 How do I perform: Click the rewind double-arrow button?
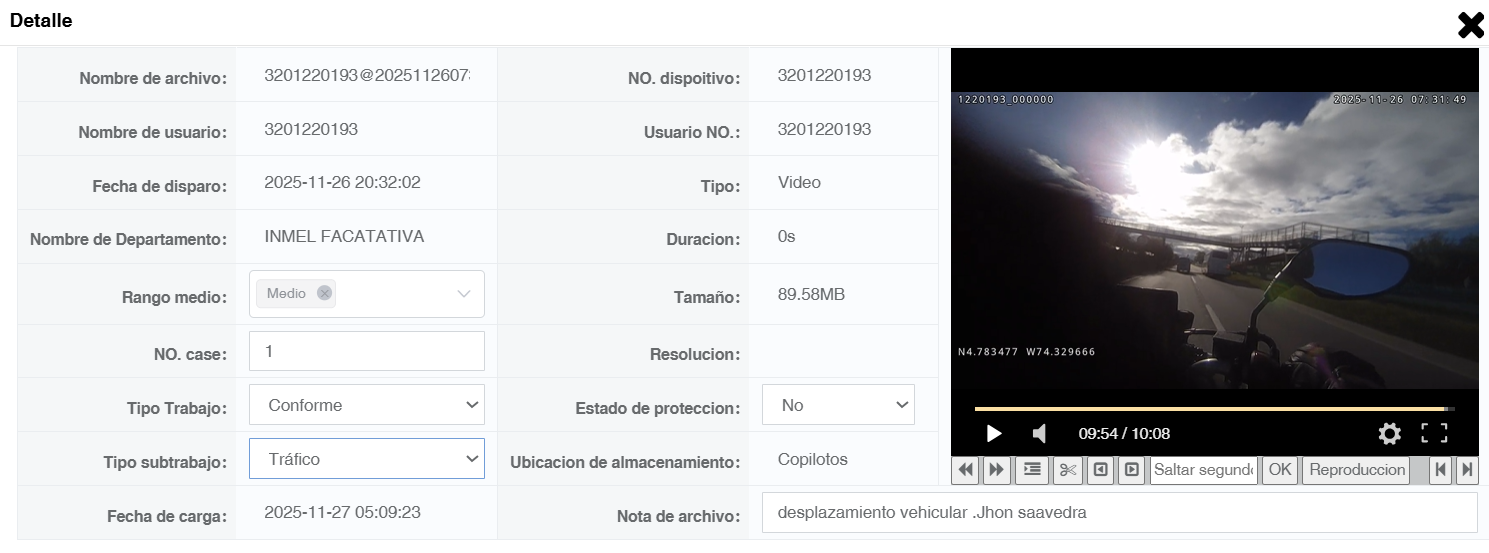click(966, 470)
